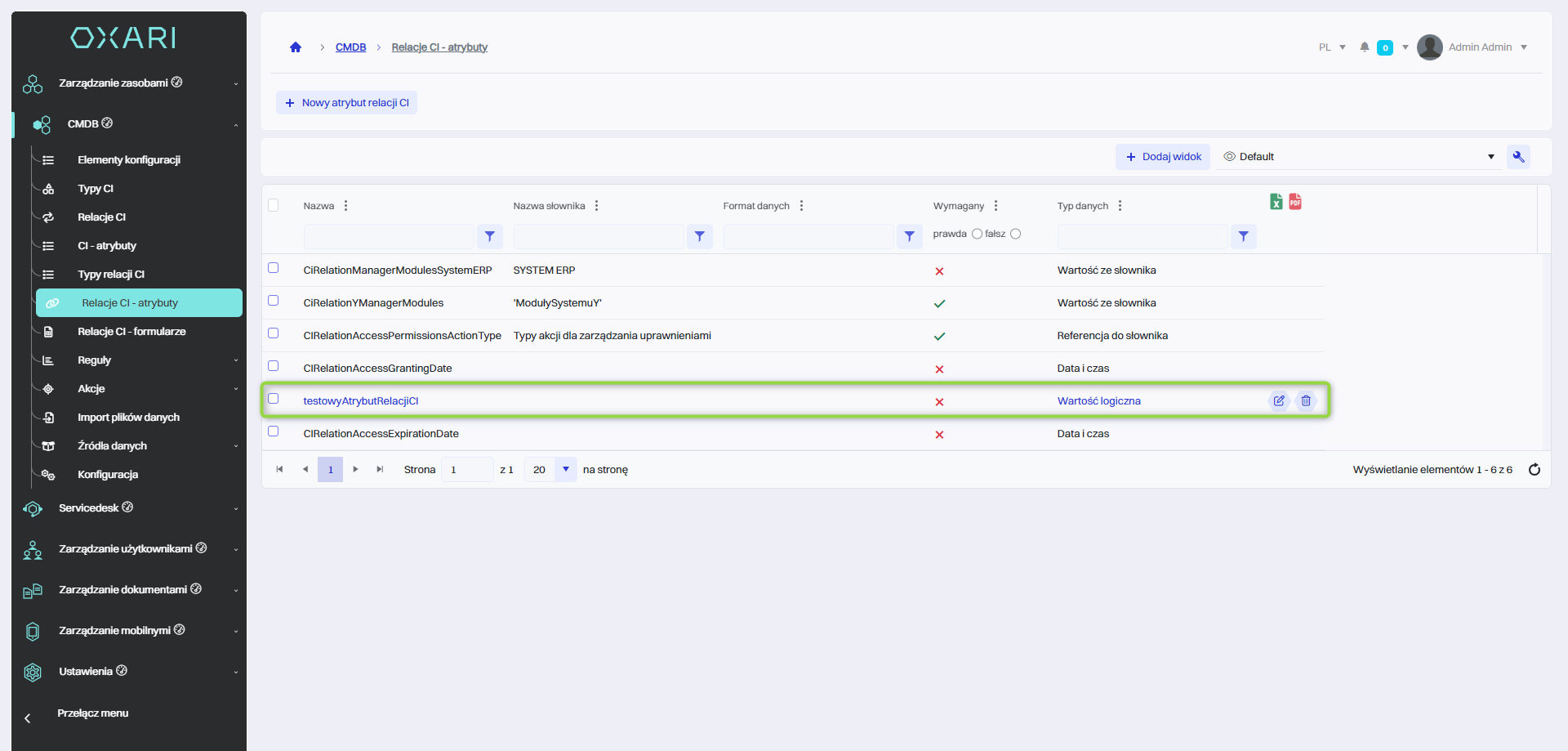Click the PDF export icon

tap(1295, 202)
